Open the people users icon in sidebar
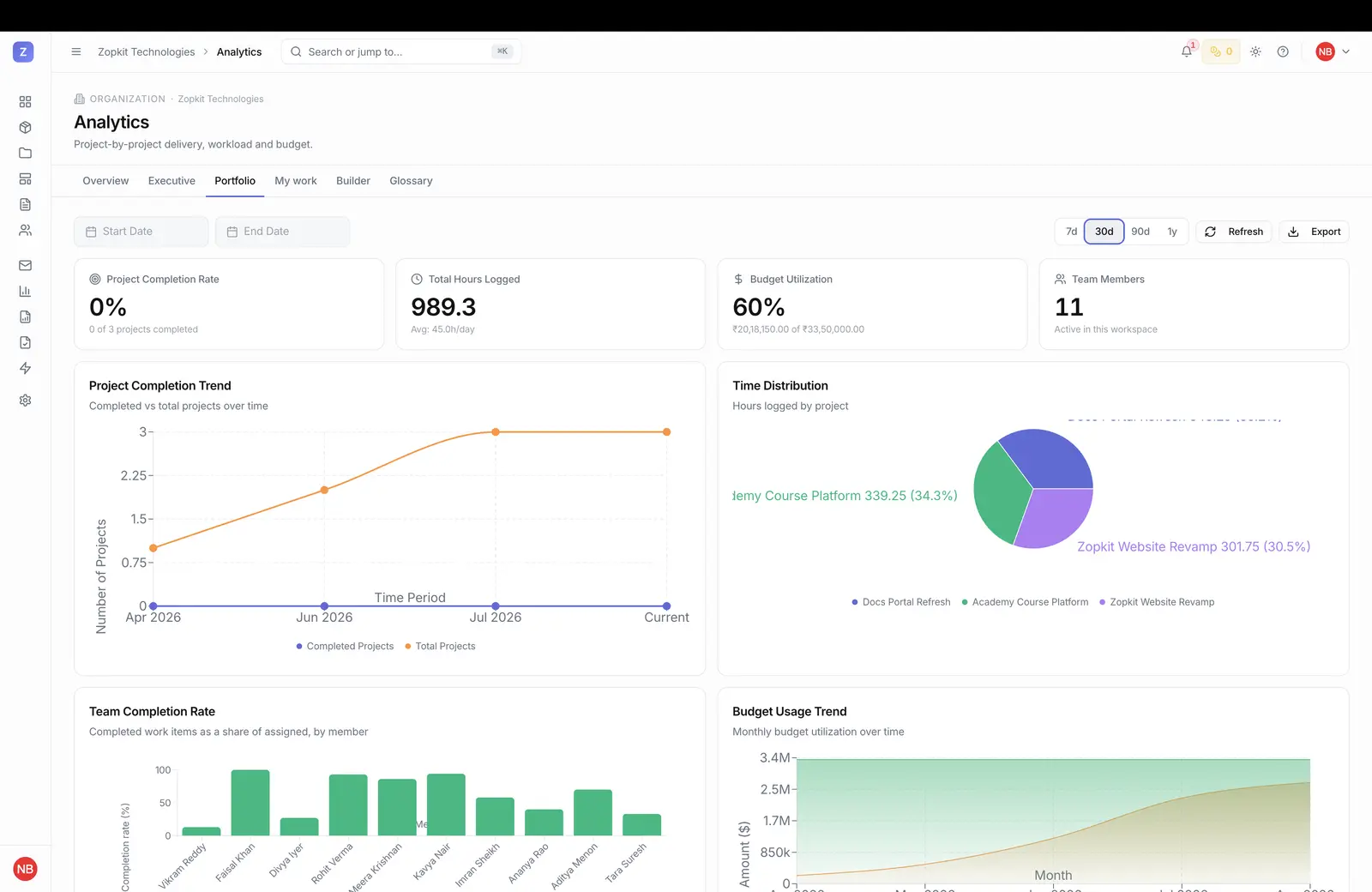Image resolution: width=1372 pixels, height=892 pixels. (x=25, y=230)
